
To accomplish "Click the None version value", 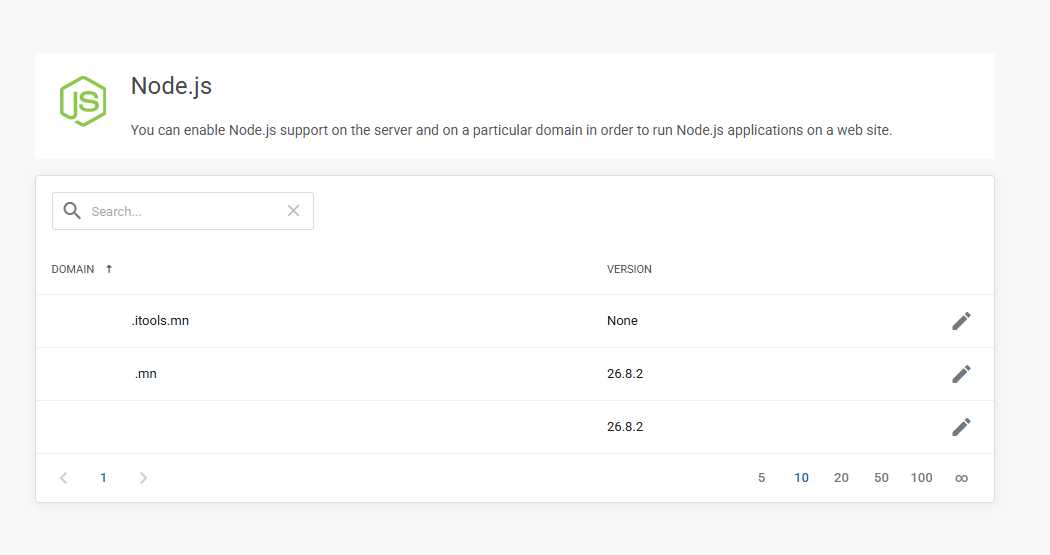I will coord(622,321).
